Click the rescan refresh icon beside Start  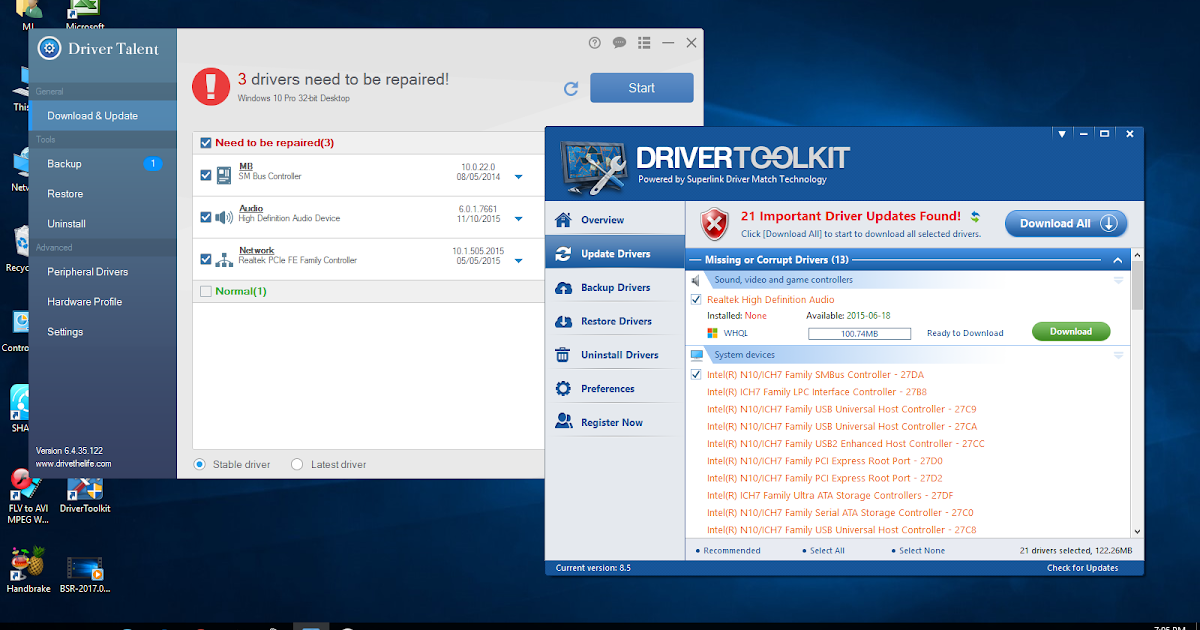pyautogui.click(x=571, y=88)
